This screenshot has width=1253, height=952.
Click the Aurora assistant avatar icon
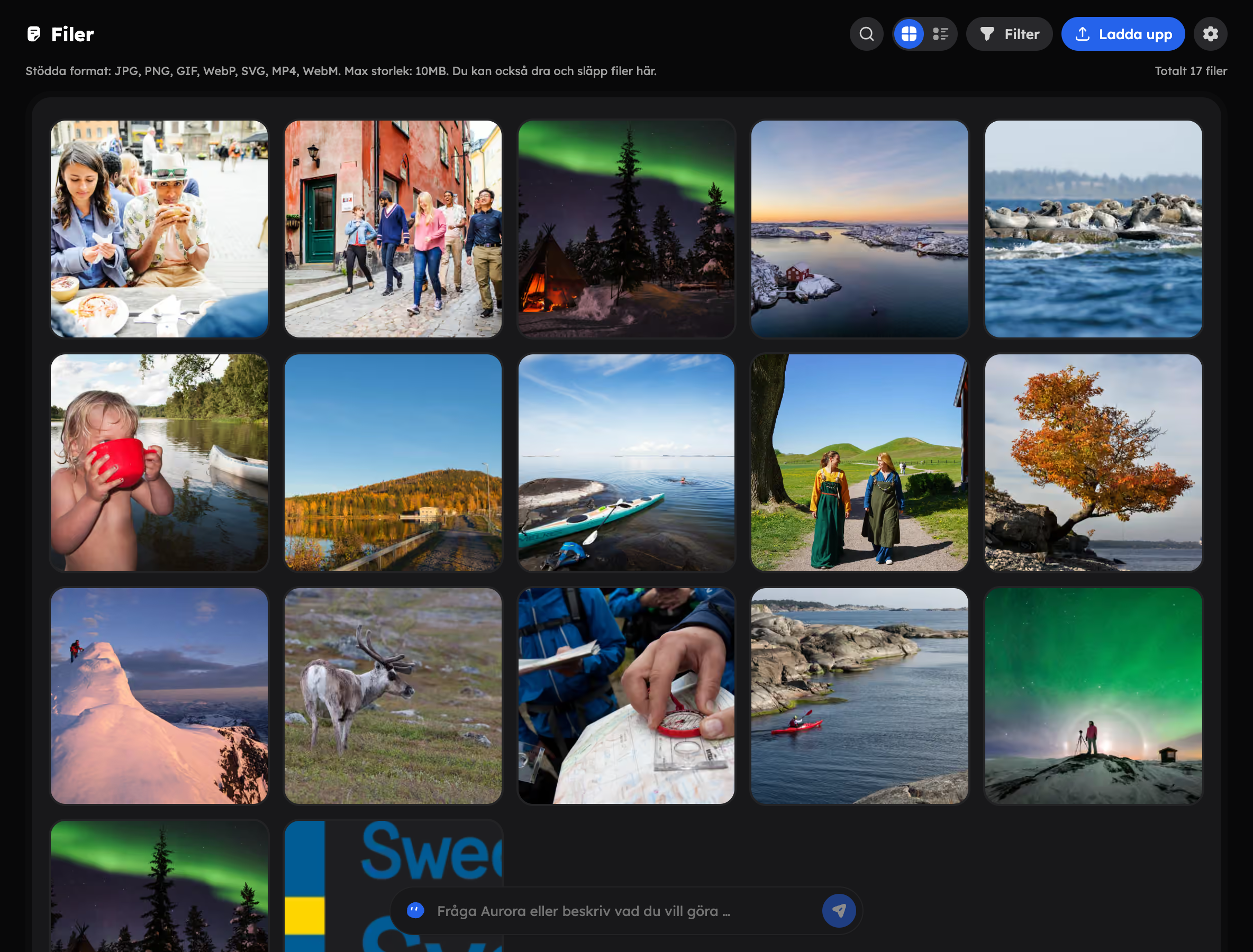coord(415,911)
